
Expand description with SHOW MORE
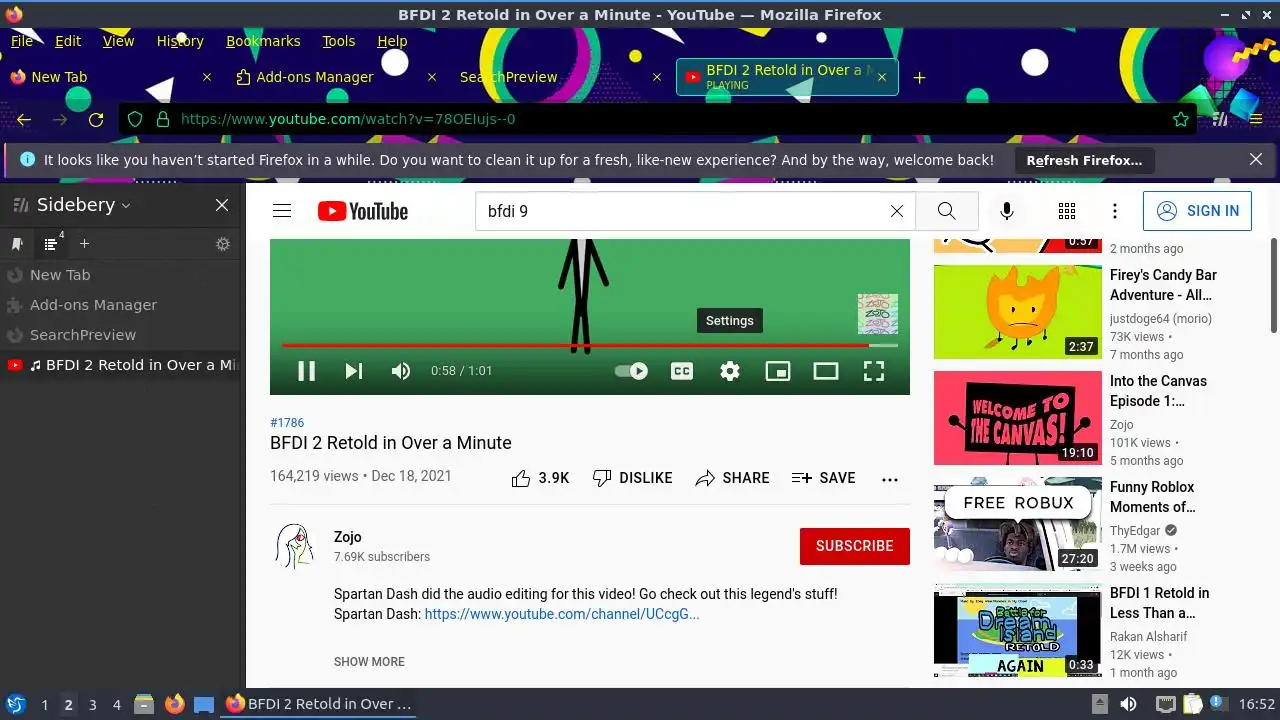coord(369,662)
